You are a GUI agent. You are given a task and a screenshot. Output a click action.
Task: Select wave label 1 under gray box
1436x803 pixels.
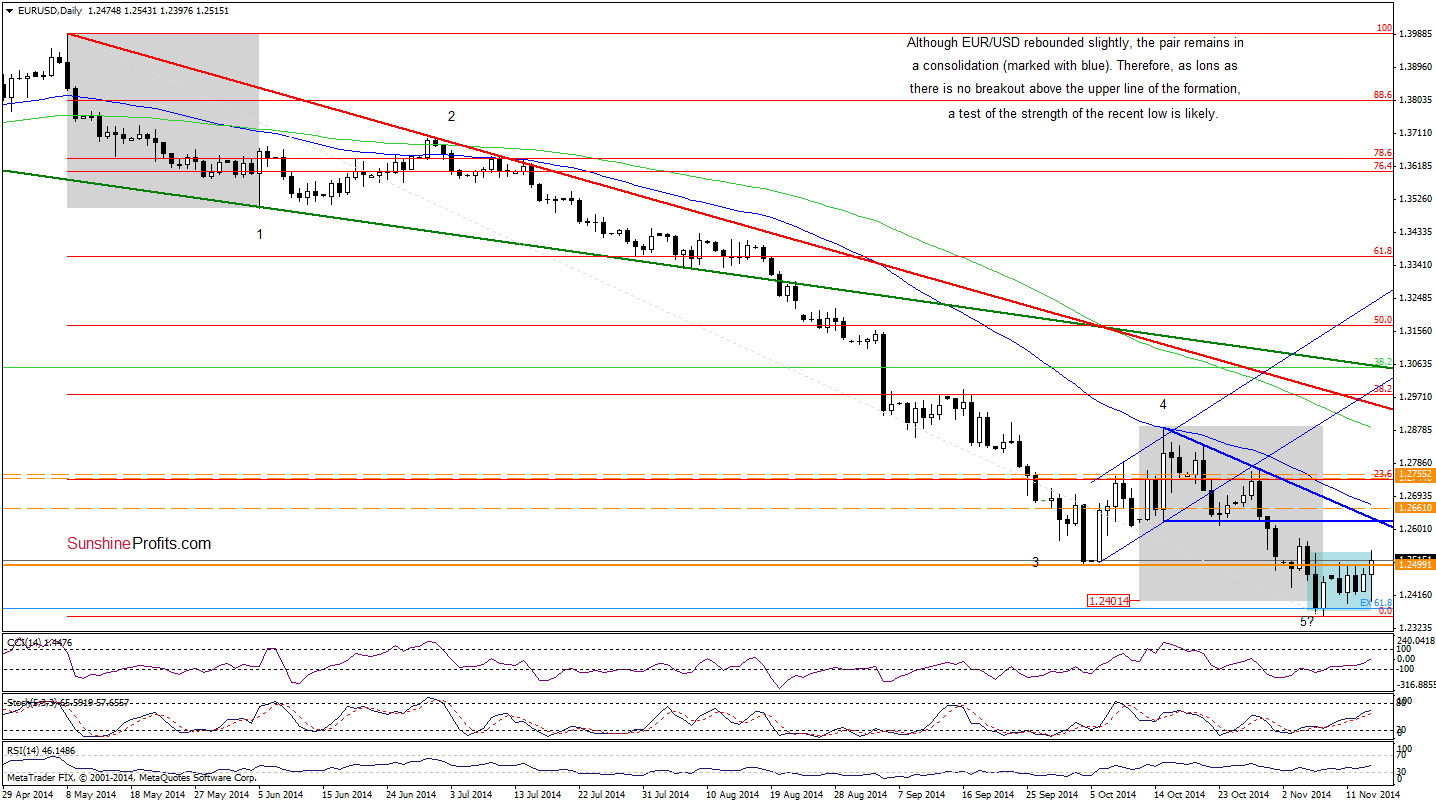(259, 234)
